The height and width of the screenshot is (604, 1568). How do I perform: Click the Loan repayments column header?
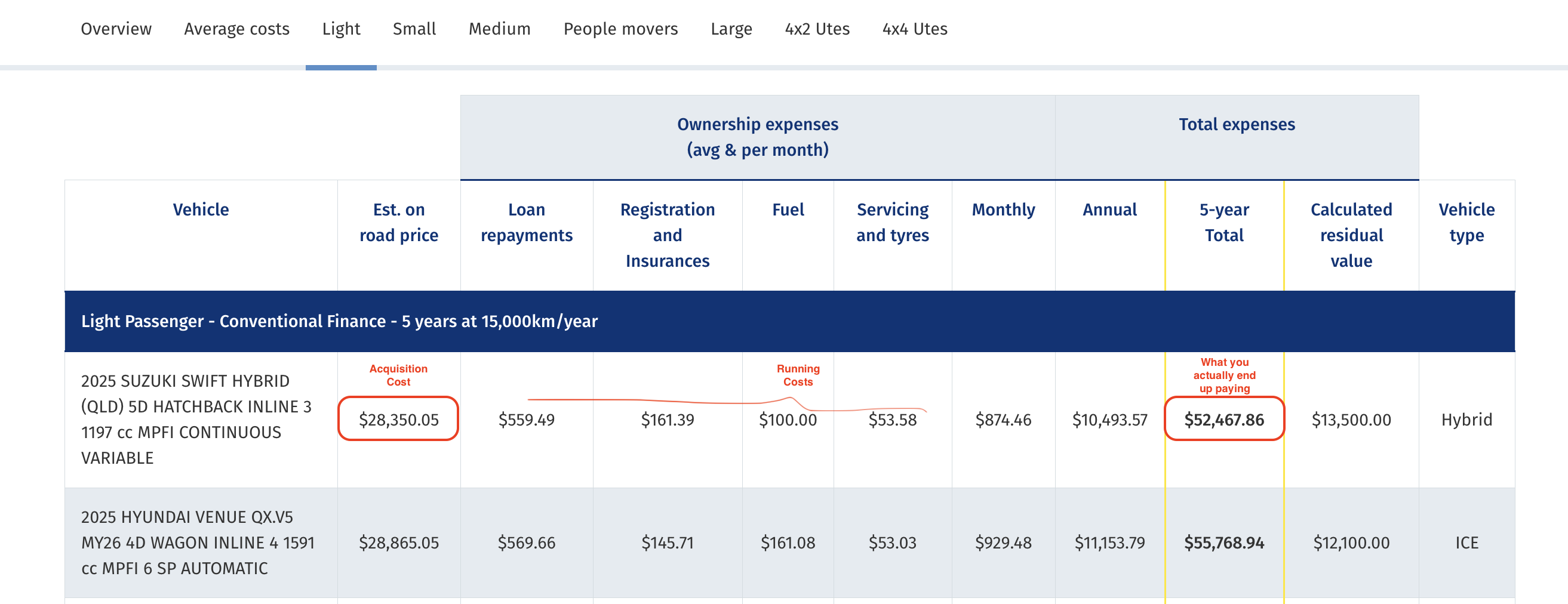[x=527, y=223]
